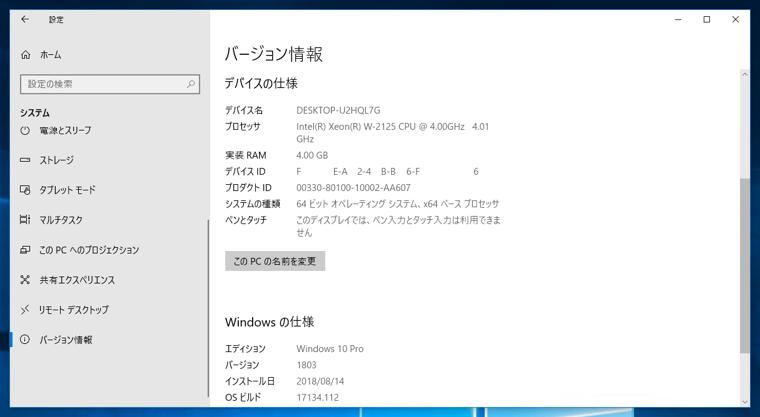Click the sidebar scrollbar thumb
This screenshot has width=760, height=417.
tap(208, 308)
